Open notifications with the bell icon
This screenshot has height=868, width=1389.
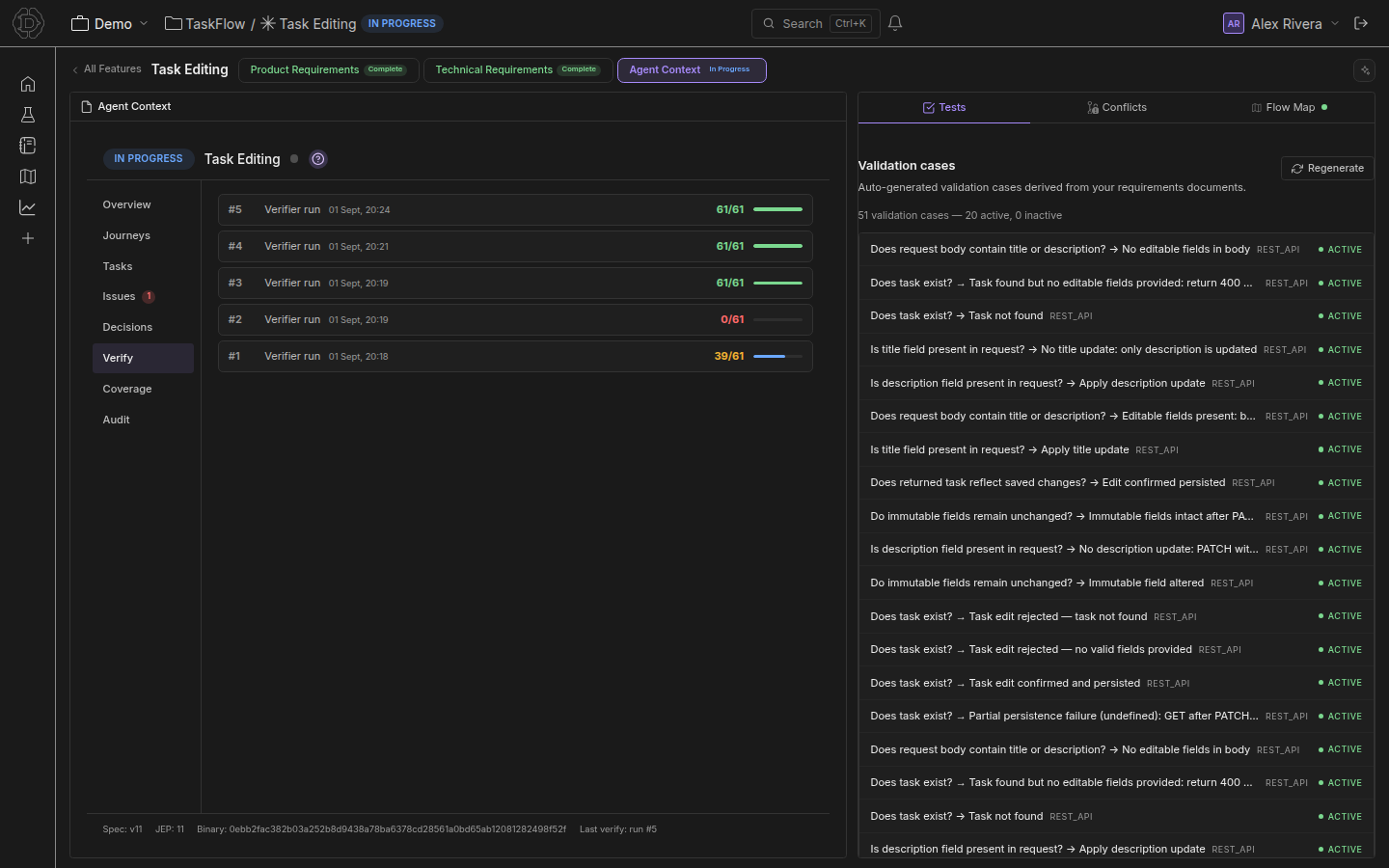click(895, 23)
